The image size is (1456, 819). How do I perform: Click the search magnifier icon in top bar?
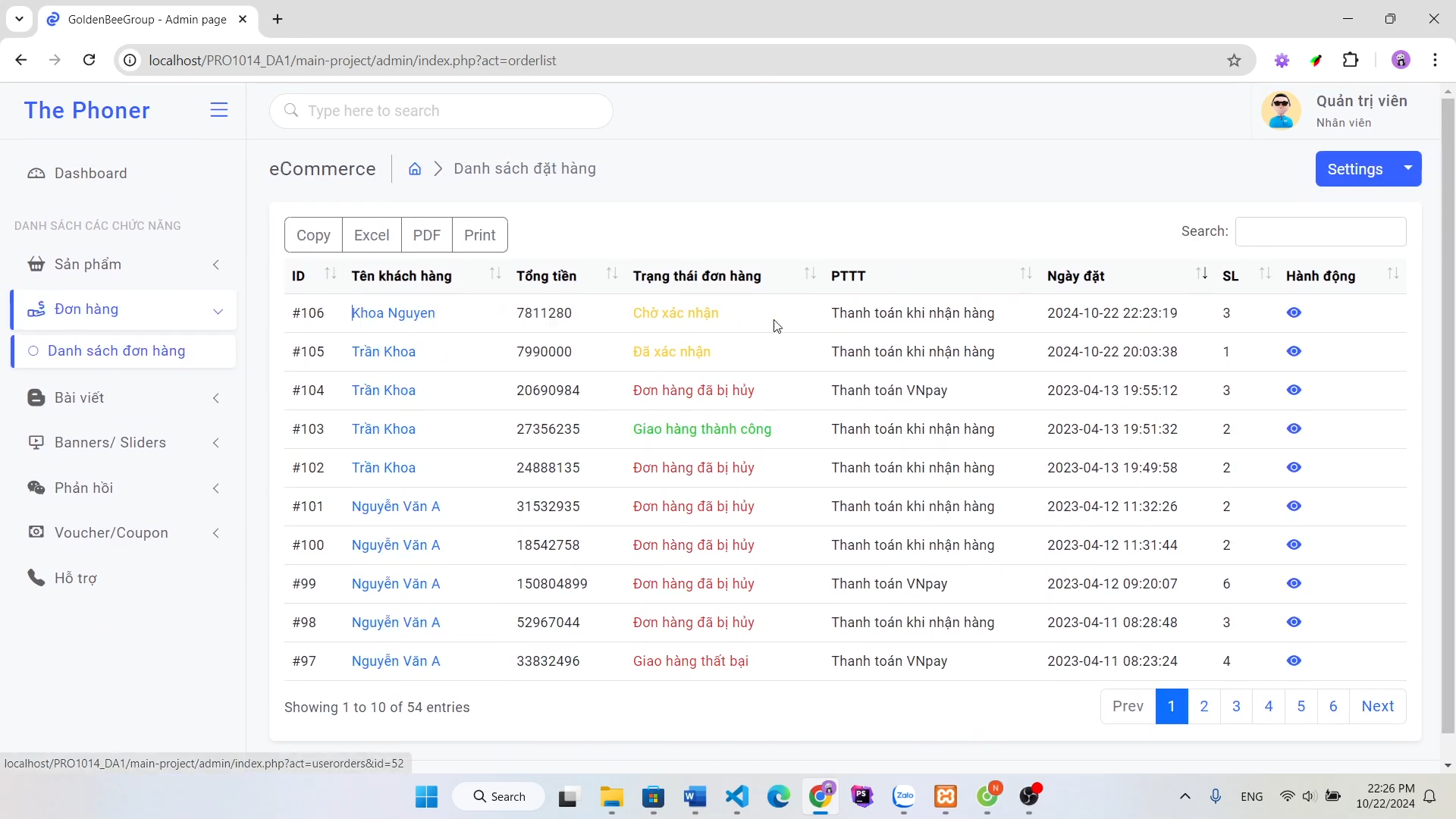tap(291, 111)
